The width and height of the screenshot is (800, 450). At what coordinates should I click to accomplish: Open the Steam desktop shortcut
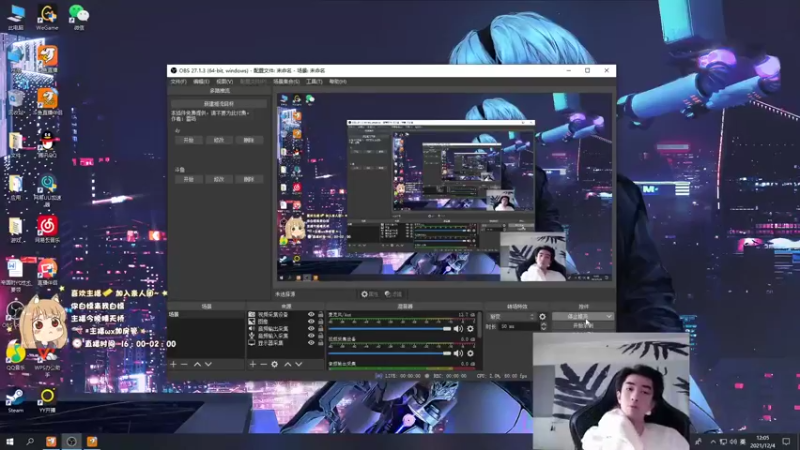[15, 401]
